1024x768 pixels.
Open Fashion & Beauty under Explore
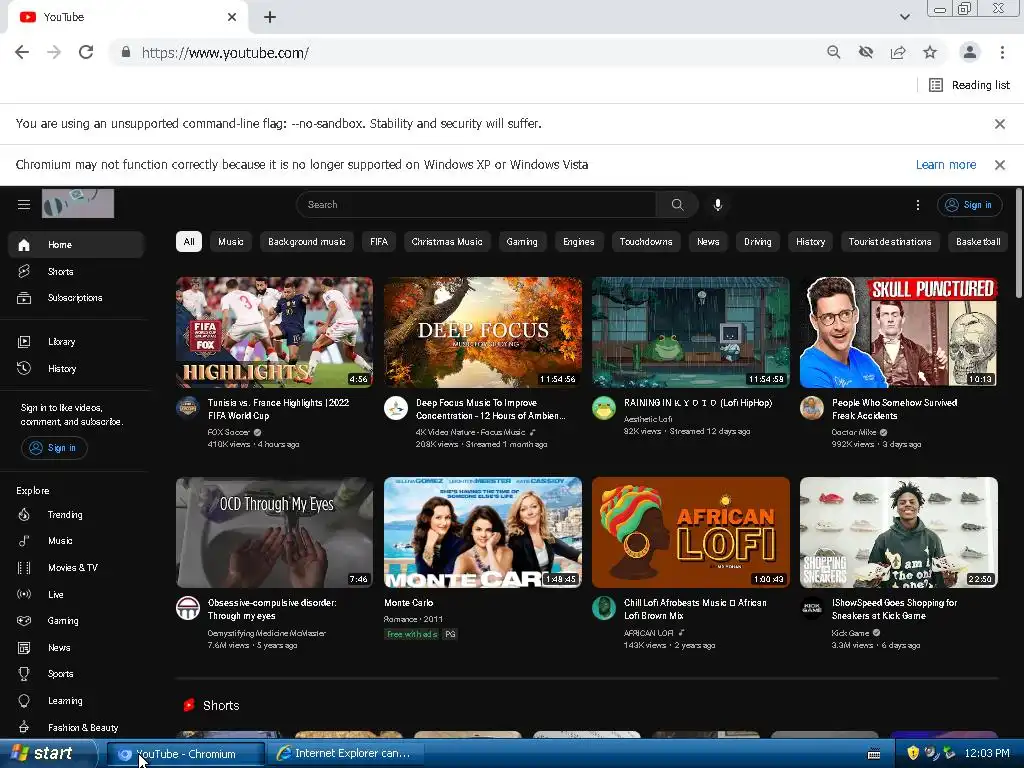point(76,727)
